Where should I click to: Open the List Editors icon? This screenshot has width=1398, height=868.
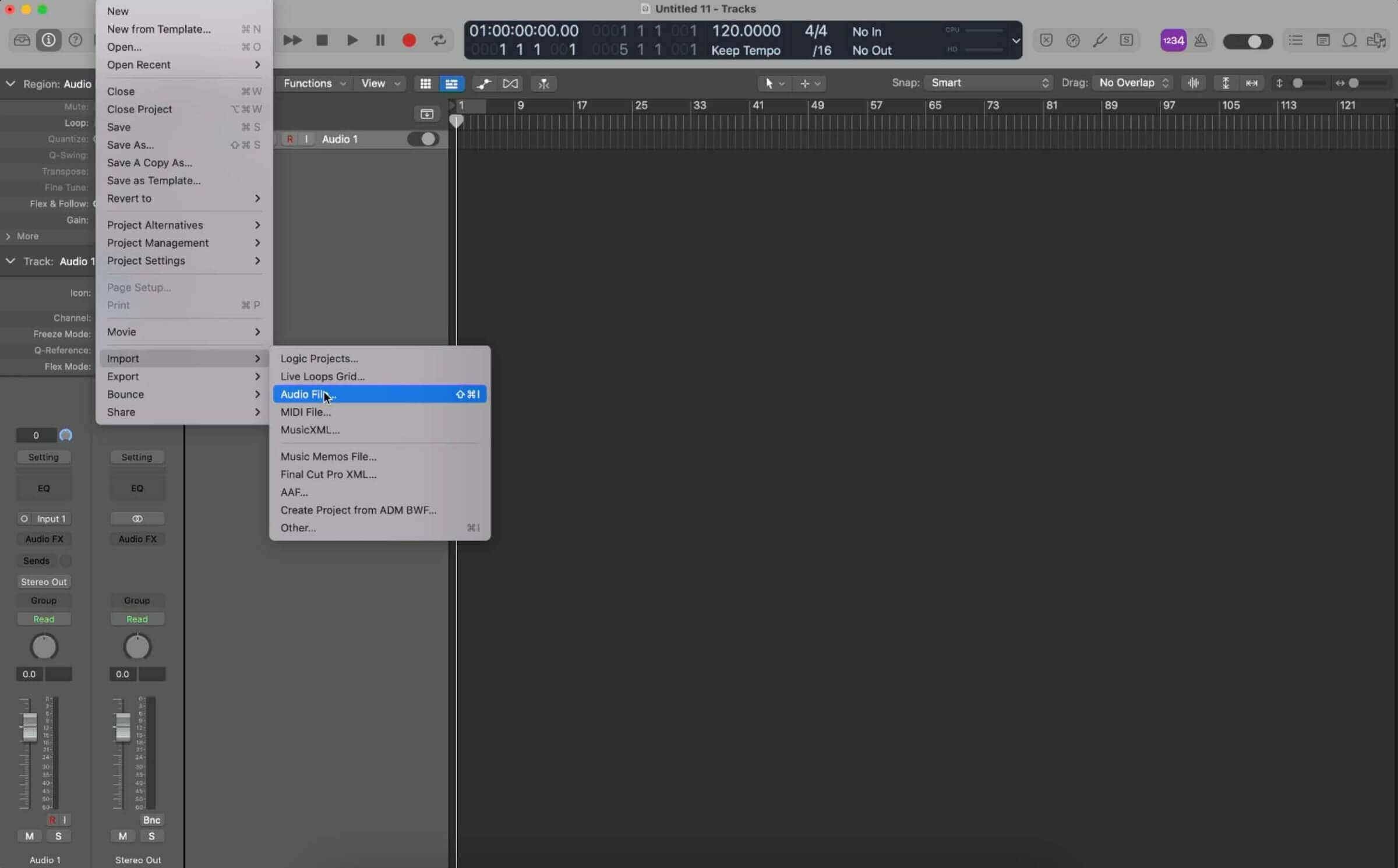(x=1296, y=40)
